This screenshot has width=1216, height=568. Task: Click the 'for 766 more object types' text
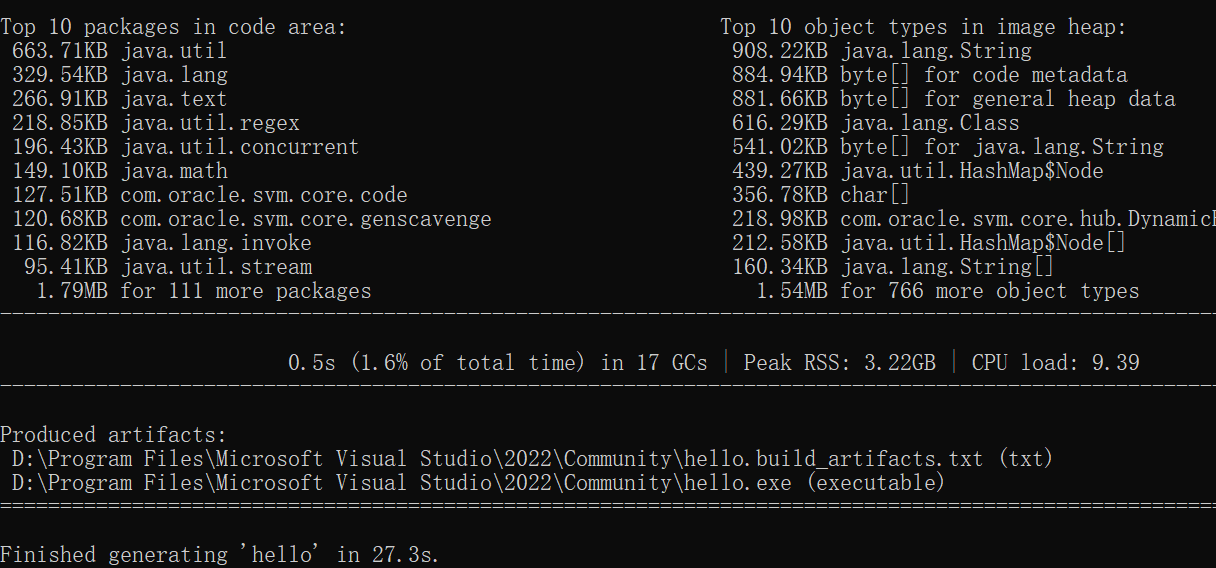(x=989, y=291)
